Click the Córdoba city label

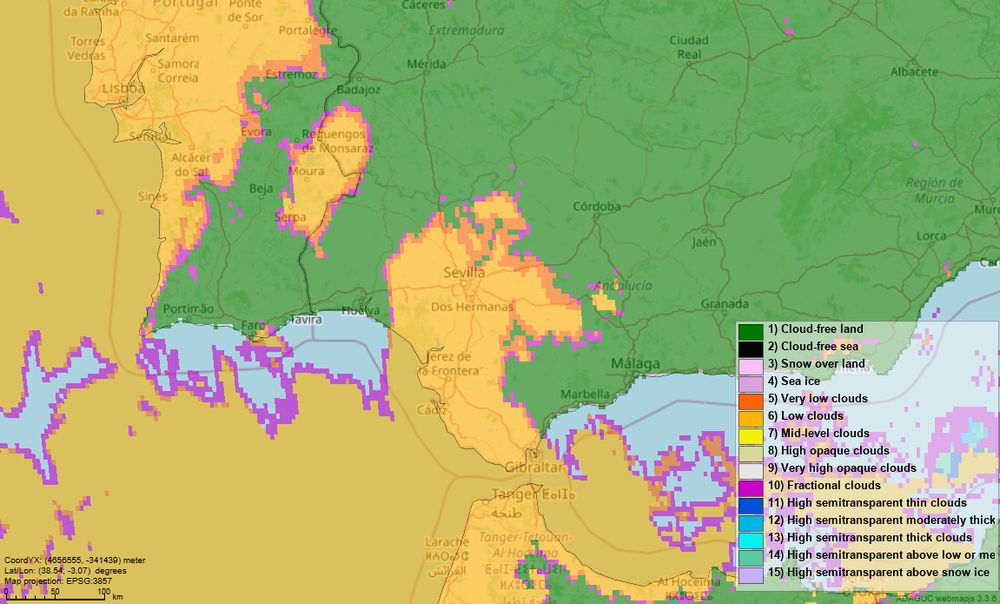click(597, 206)
